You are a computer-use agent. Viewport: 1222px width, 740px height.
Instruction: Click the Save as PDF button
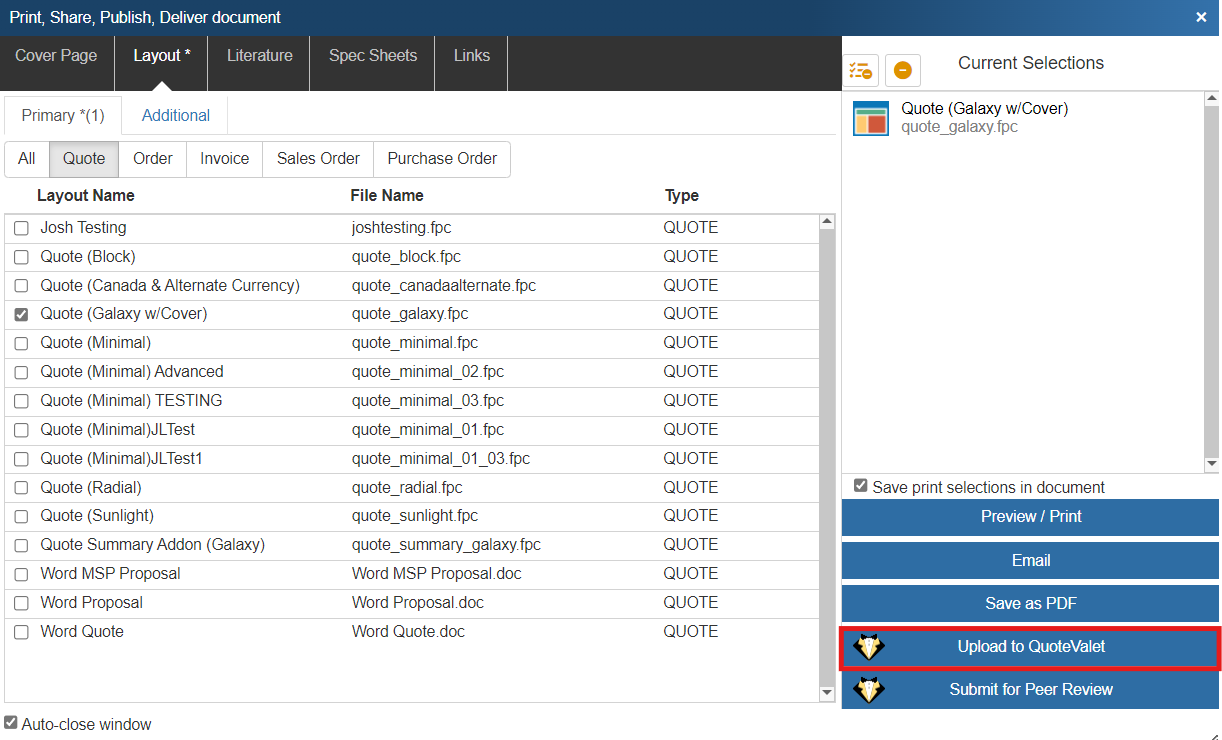point(1030,604)
